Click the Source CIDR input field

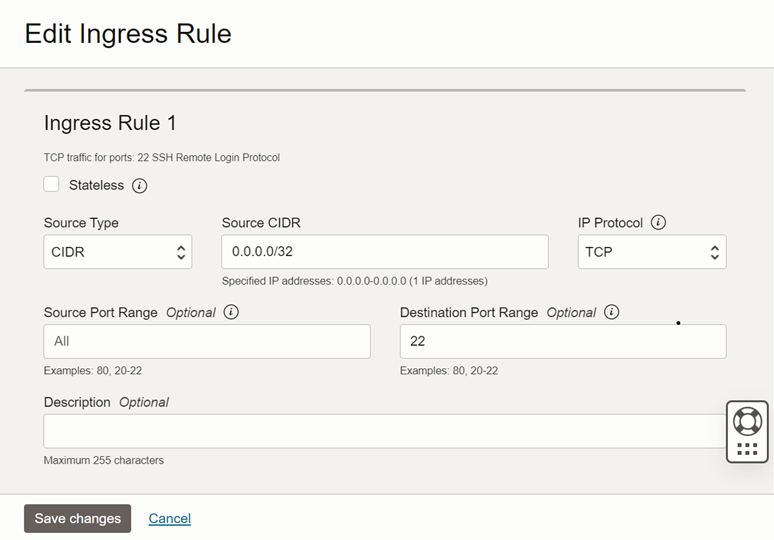385,252
